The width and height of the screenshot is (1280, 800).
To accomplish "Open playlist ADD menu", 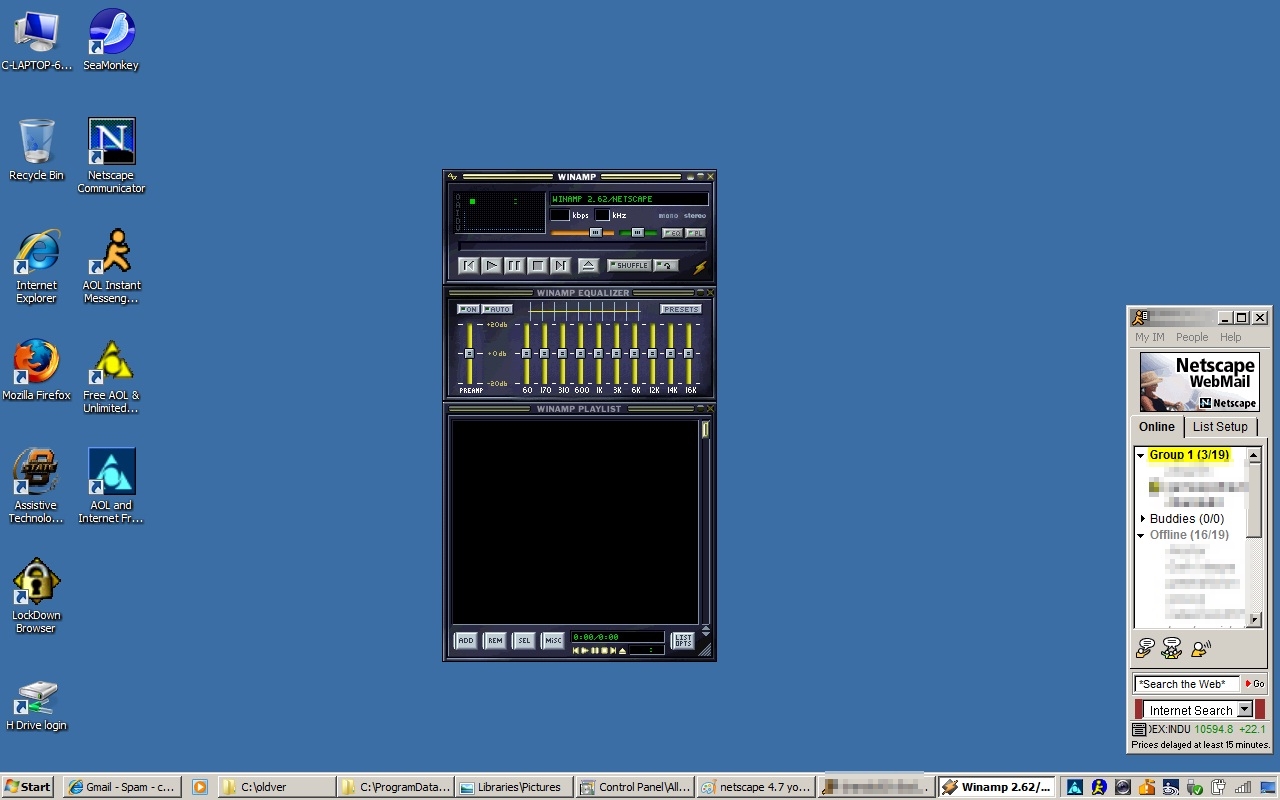I will pos(466,640).
